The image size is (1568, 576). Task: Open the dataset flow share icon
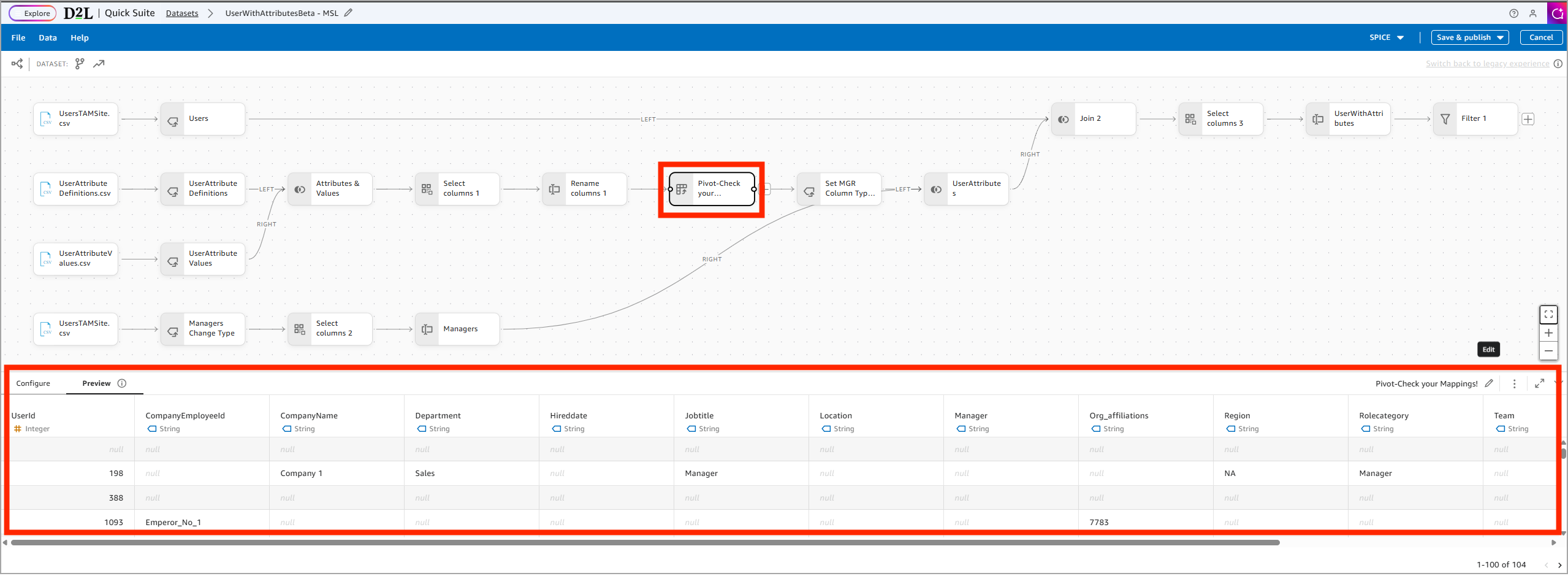pyautogui.click(x=17, y=63)
